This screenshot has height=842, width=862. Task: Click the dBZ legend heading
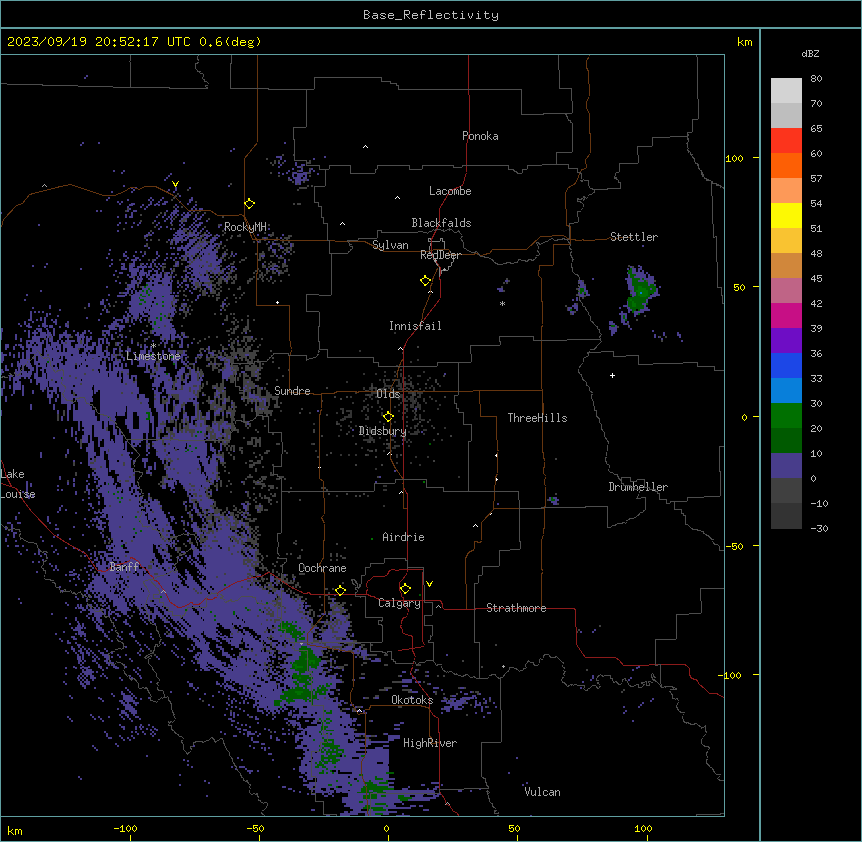pos(810,54)
